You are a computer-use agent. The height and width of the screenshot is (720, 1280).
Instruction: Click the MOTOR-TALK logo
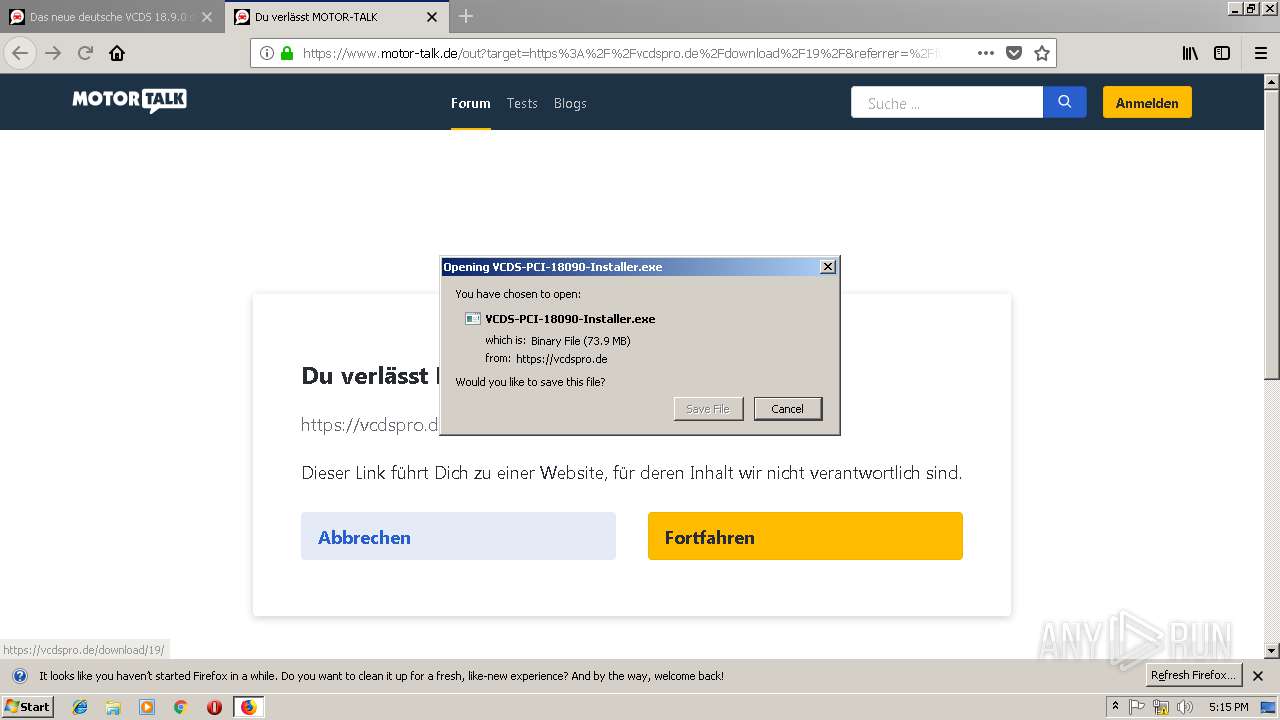[129, 100]
